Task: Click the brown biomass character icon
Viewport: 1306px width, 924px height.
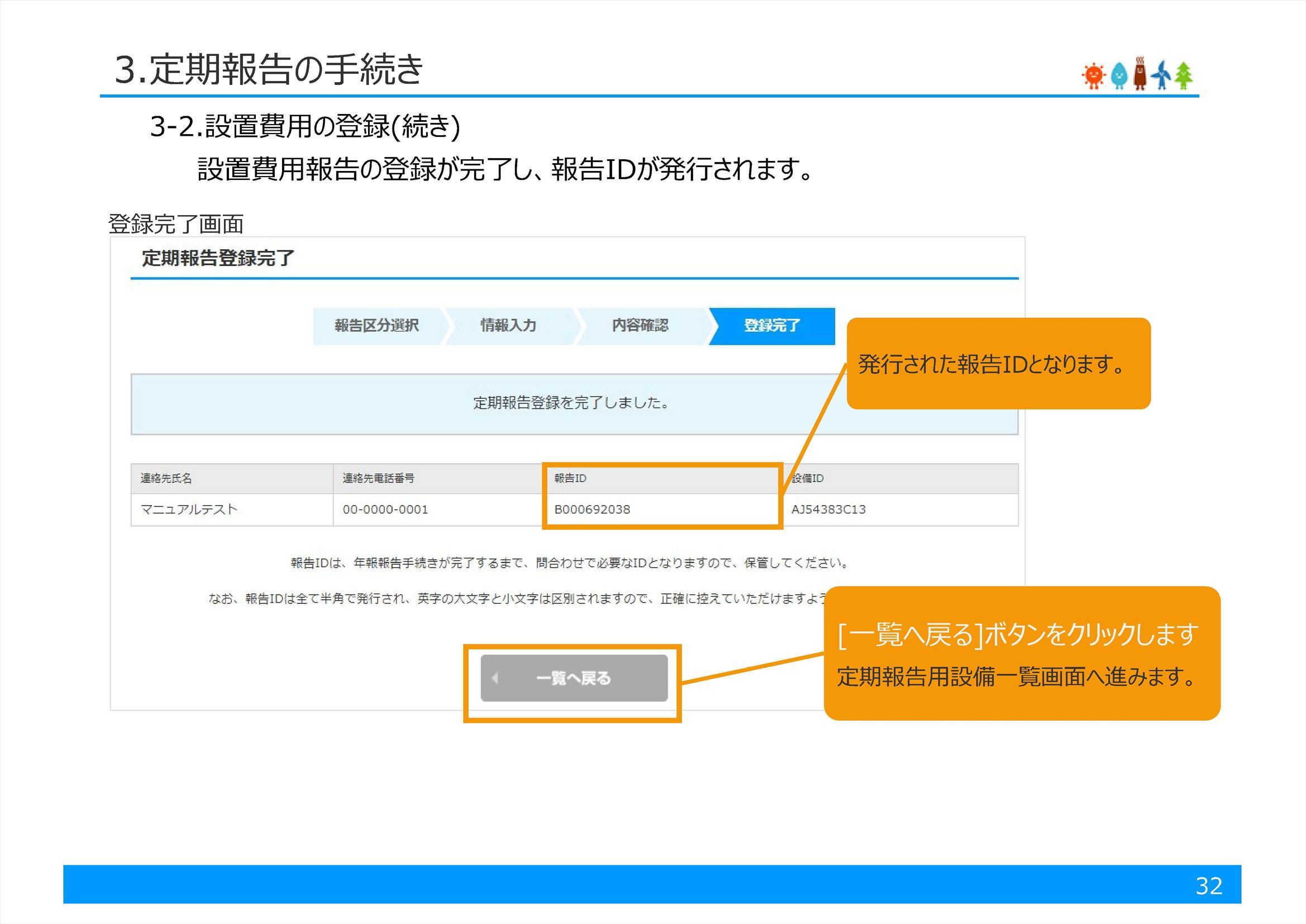Action: (x=1140, y=74)
